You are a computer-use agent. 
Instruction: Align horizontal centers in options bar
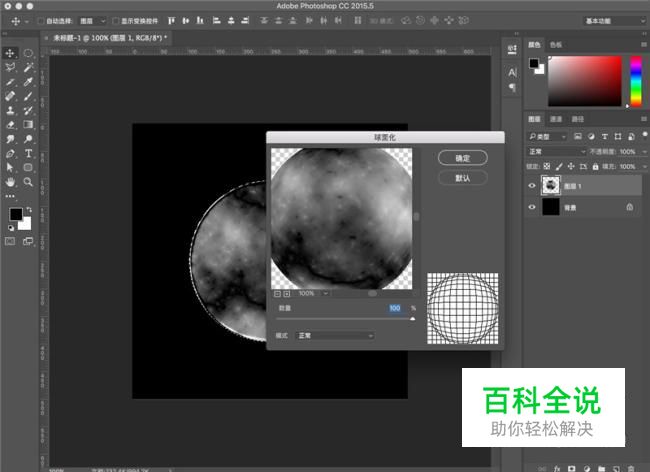pos(231,20)
